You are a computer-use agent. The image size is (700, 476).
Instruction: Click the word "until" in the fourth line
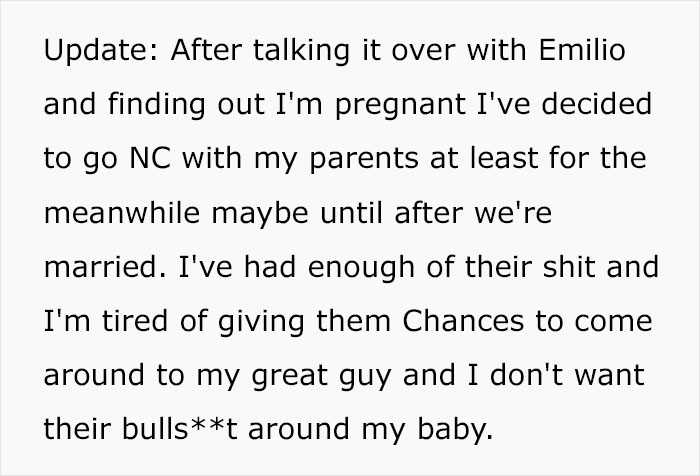pyautogui.click(x=351, y=213)
